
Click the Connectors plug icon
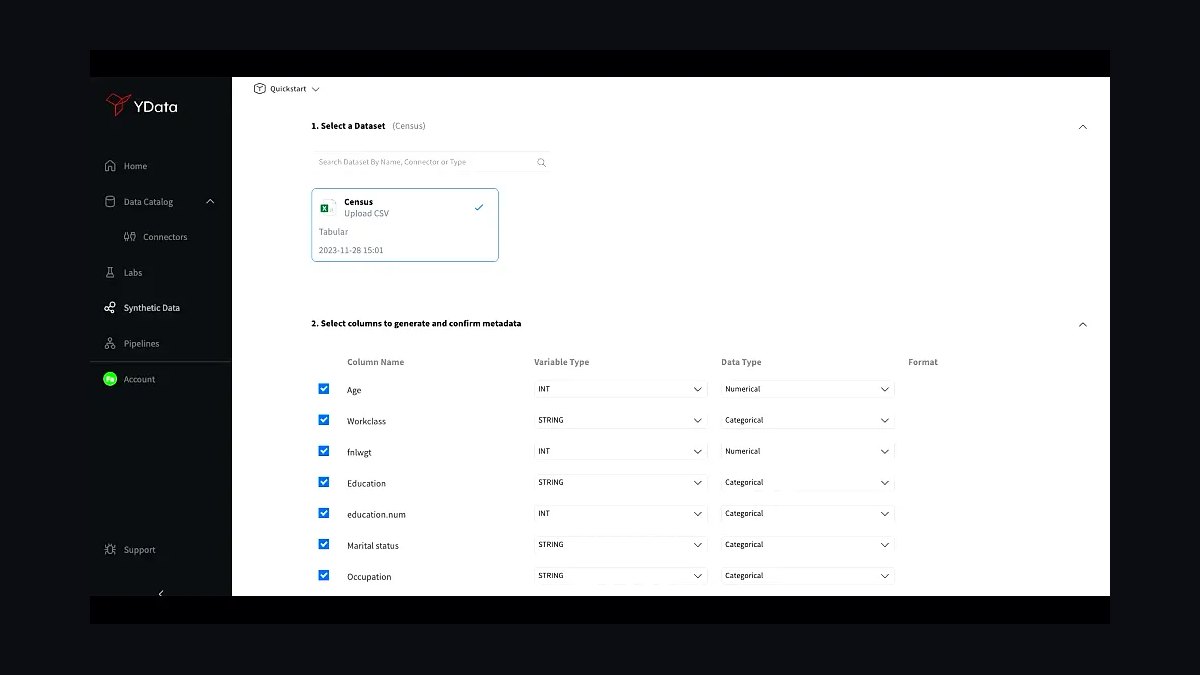click(130, 237)
